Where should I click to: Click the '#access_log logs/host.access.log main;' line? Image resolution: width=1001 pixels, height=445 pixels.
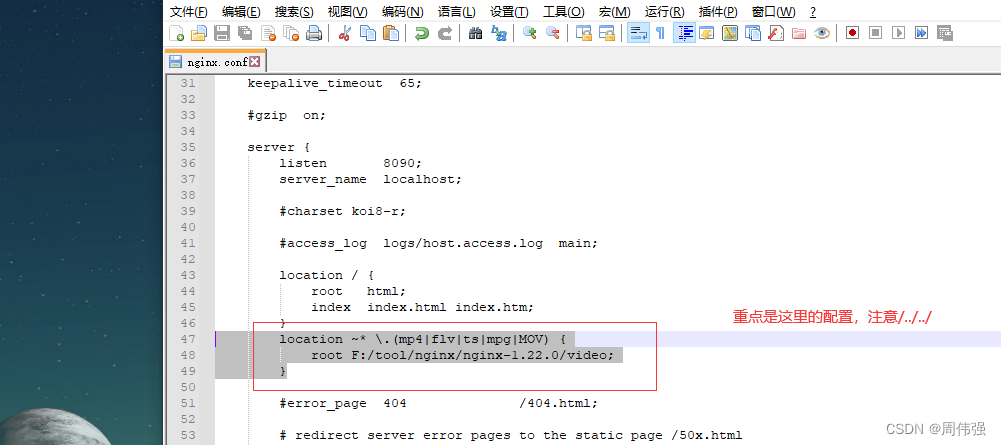tap(439, 243)
